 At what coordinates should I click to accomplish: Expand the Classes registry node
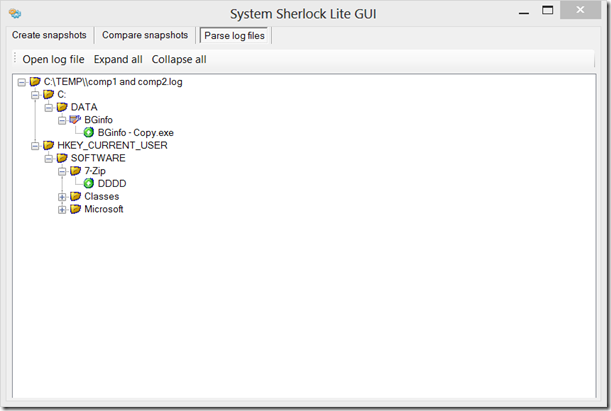pos(62,197)
